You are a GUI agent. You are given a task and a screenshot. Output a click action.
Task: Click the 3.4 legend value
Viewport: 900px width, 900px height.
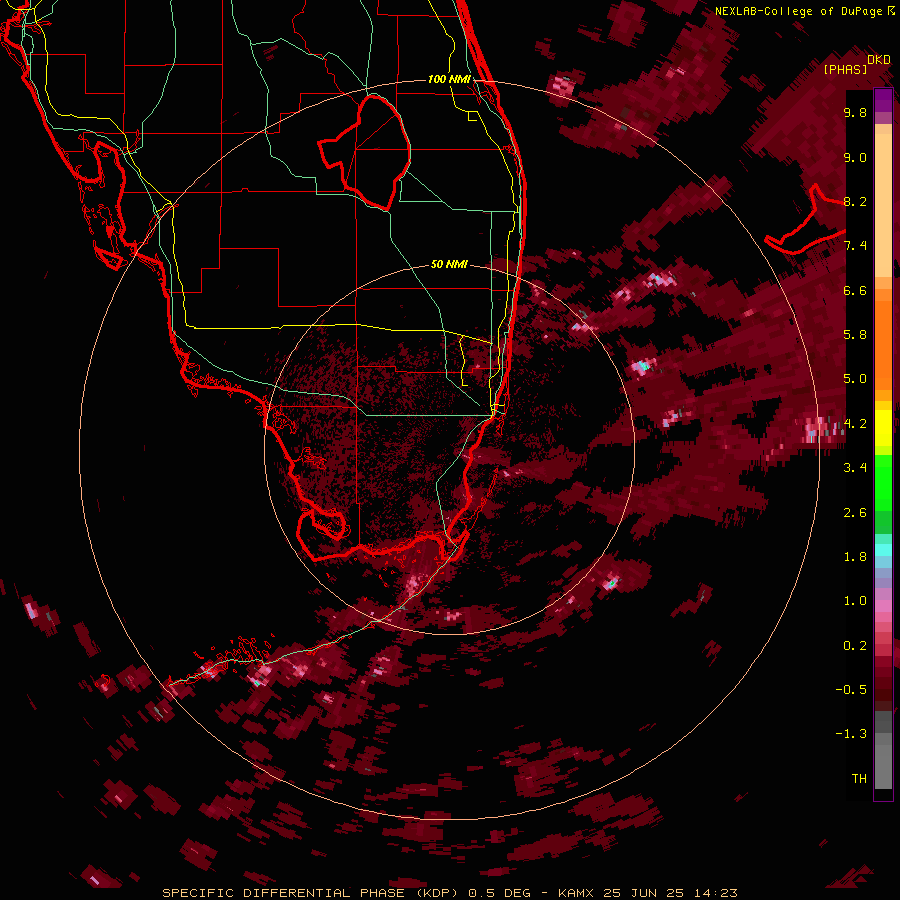[x=855, y=468]
